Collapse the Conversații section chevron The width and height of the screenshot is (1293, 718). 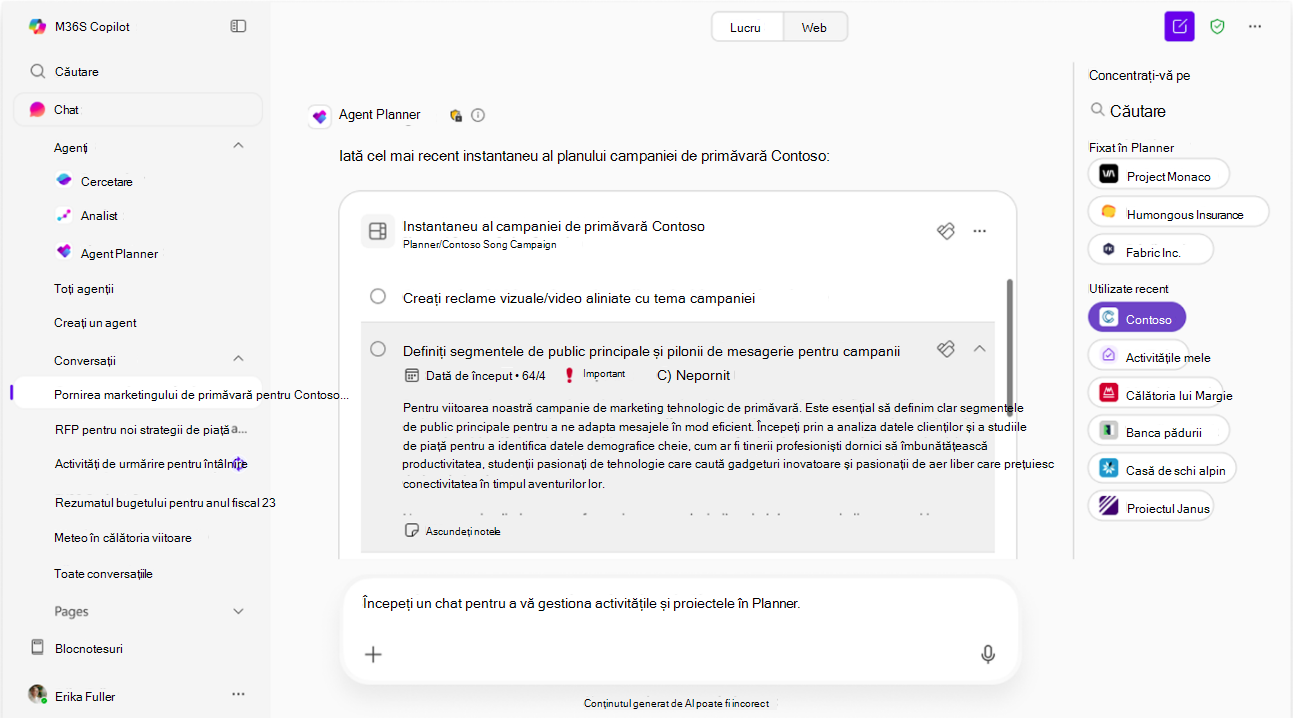click(238, 358)
